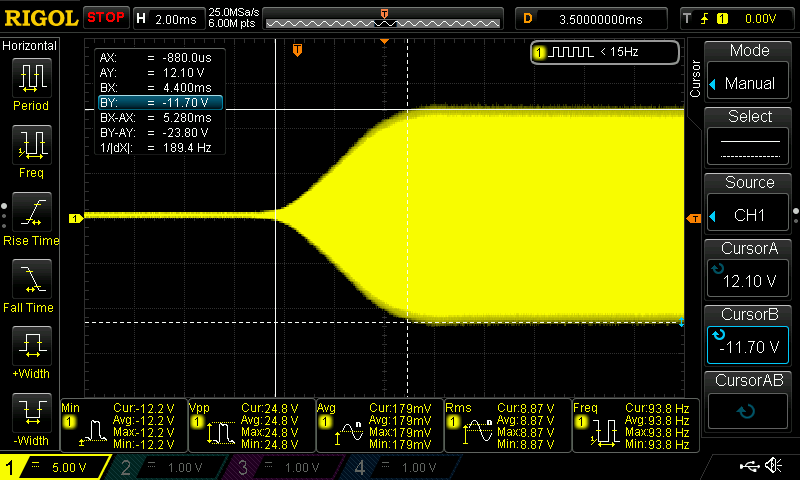This screenshot has width=800, height=480.
Task: Click the small orange trigger marker above grid
Action: (384, 41)
